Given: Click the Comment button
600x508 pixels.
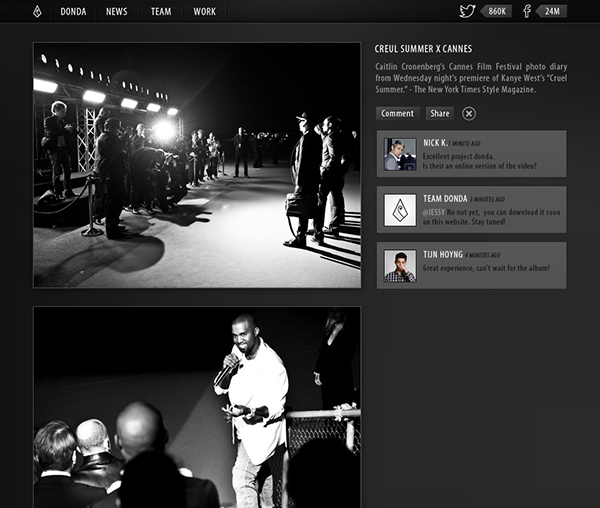Looking at the screenshot, I should tap(398, 114).
